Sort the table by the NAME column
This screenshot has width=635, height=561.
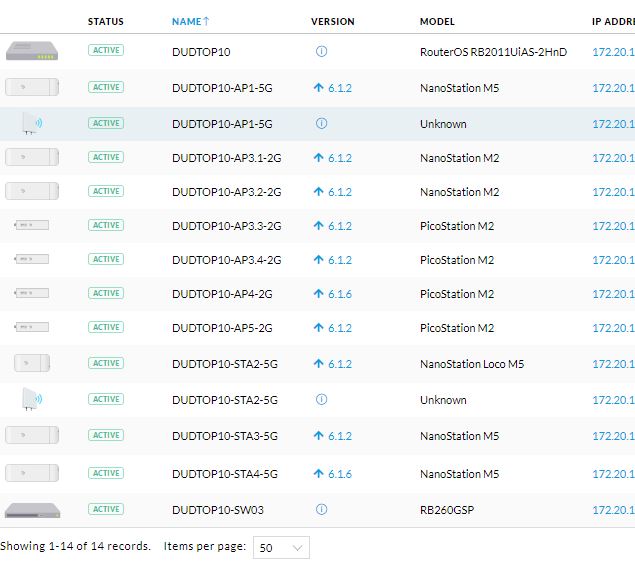click(x=190, y=21)
